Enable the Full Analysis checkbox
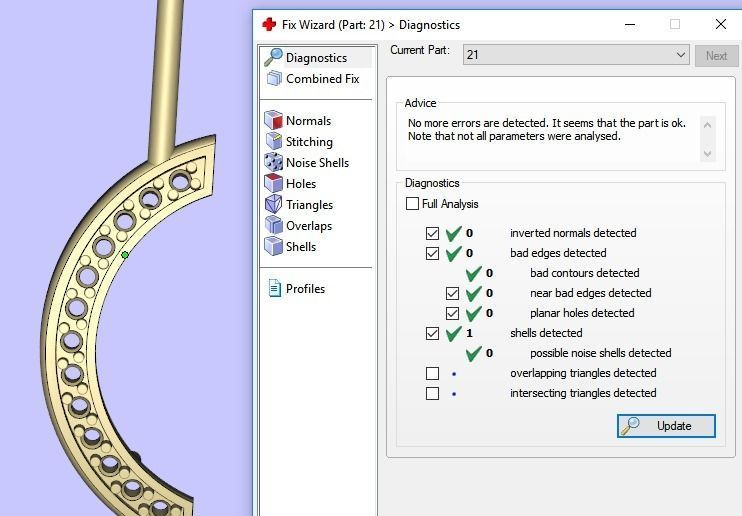The width and height of the screenshot is (742, 516). click(412, 204)
